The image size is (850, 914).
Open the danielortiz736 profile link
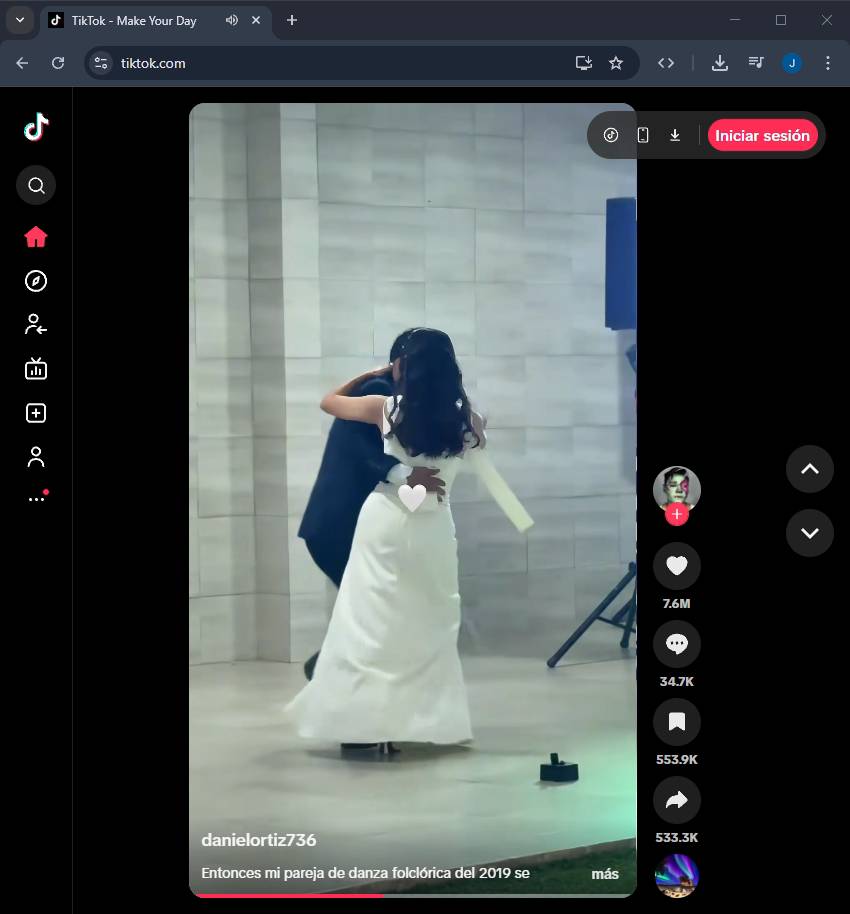259,840
